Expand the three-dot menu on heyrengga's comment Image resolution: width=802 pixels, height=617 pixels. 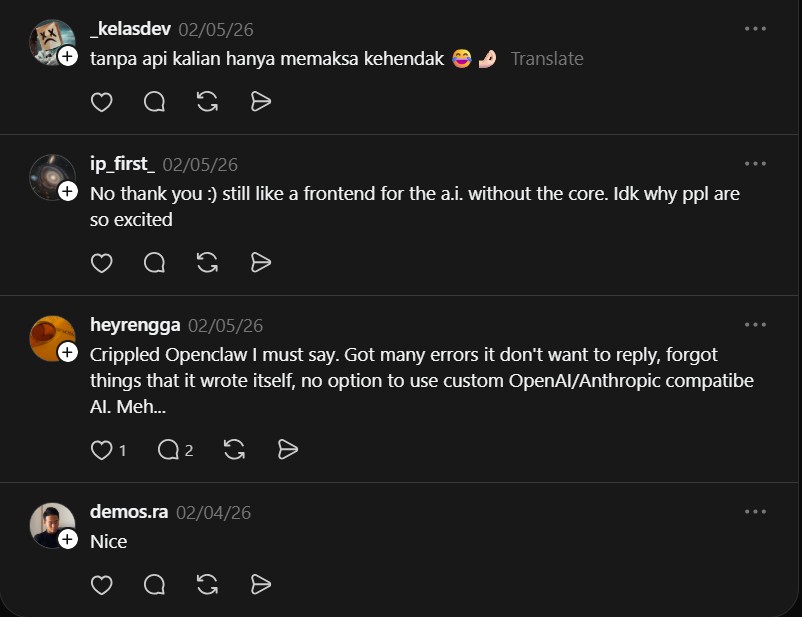755,325
